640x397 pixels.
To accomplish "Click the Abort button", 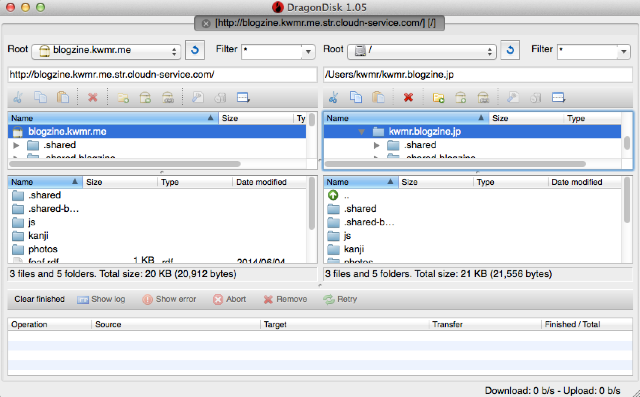I will (x=229, y=299).
